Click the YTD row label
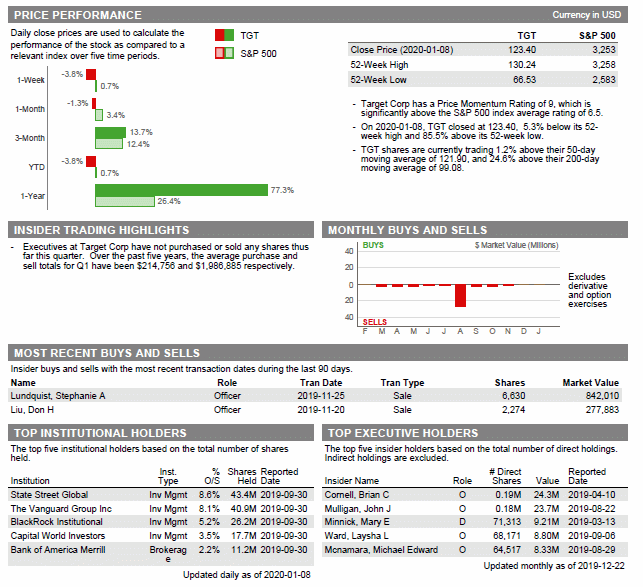The height and width of the screenshot is (587, 643). [36, 167]
